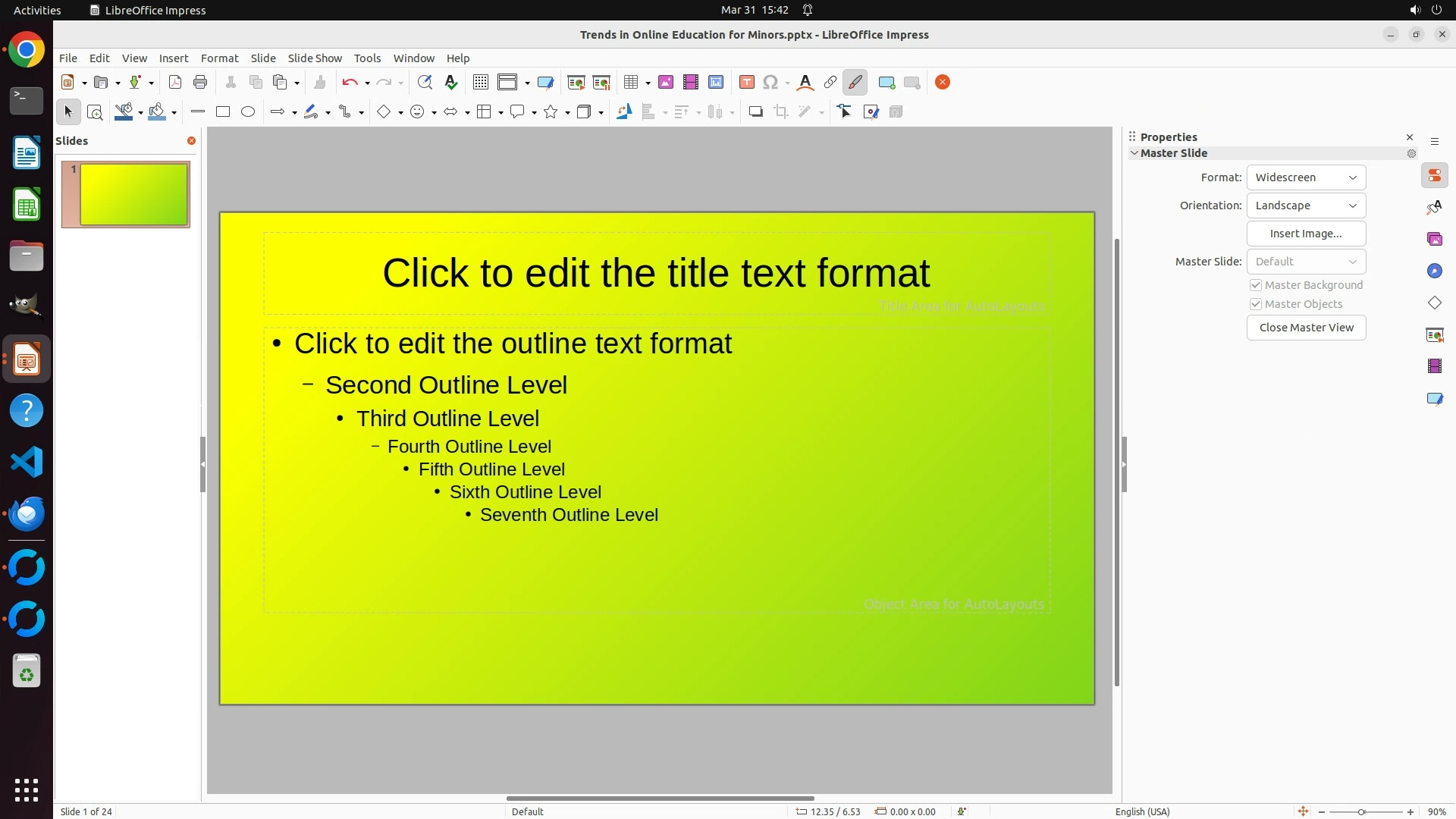Click the Insert Chart icon
1456x819 pixels.
pyautogui.click(x=715, y=83)
